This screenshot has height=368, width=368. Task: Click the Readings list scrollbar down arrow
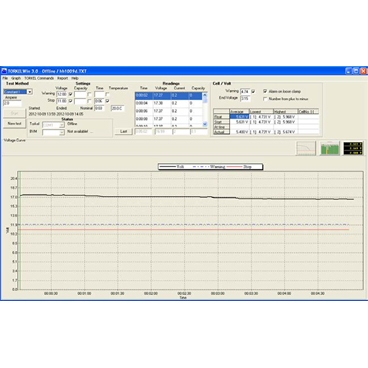click(x=205, y=124)
